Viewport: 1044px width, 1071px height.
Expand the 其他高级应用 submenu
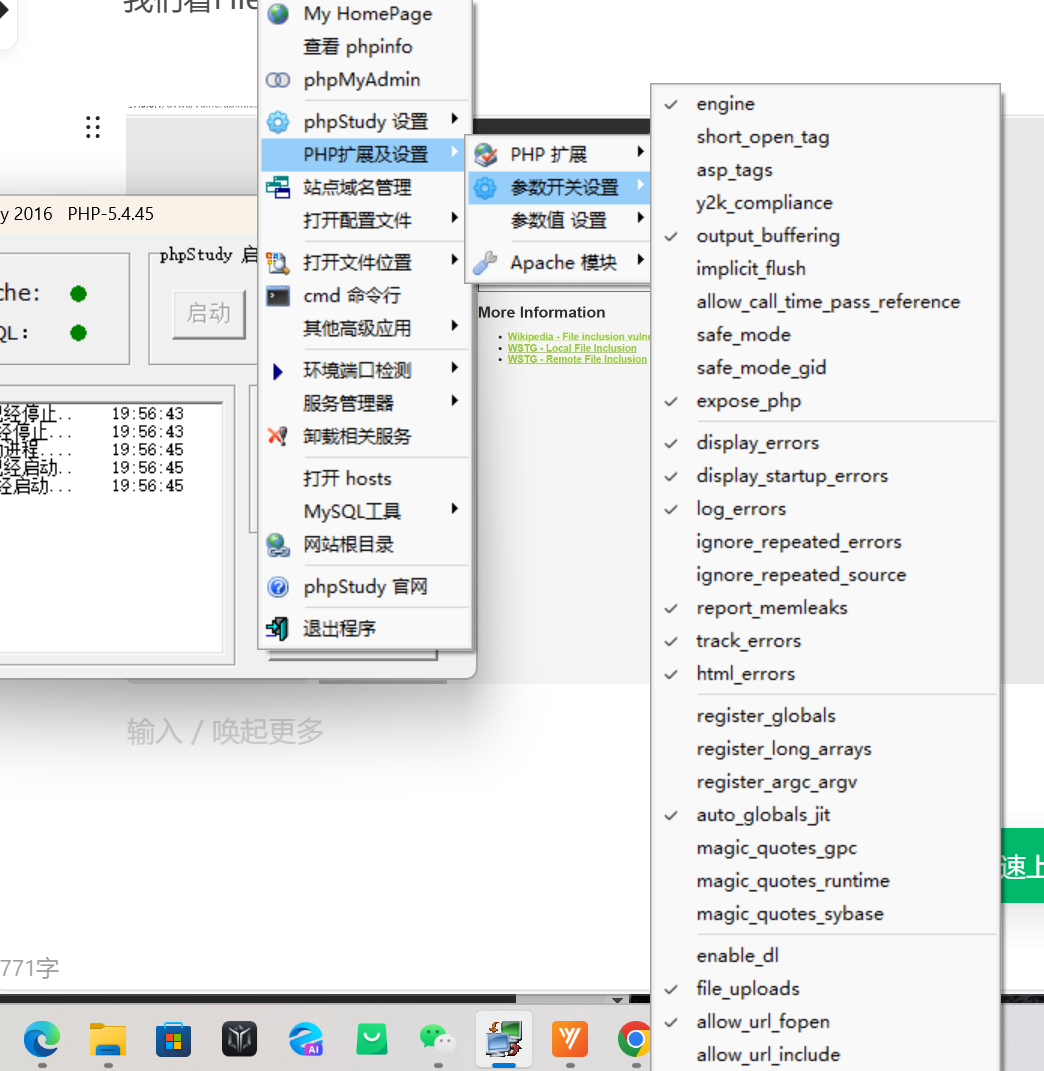(x=454, y=326)
